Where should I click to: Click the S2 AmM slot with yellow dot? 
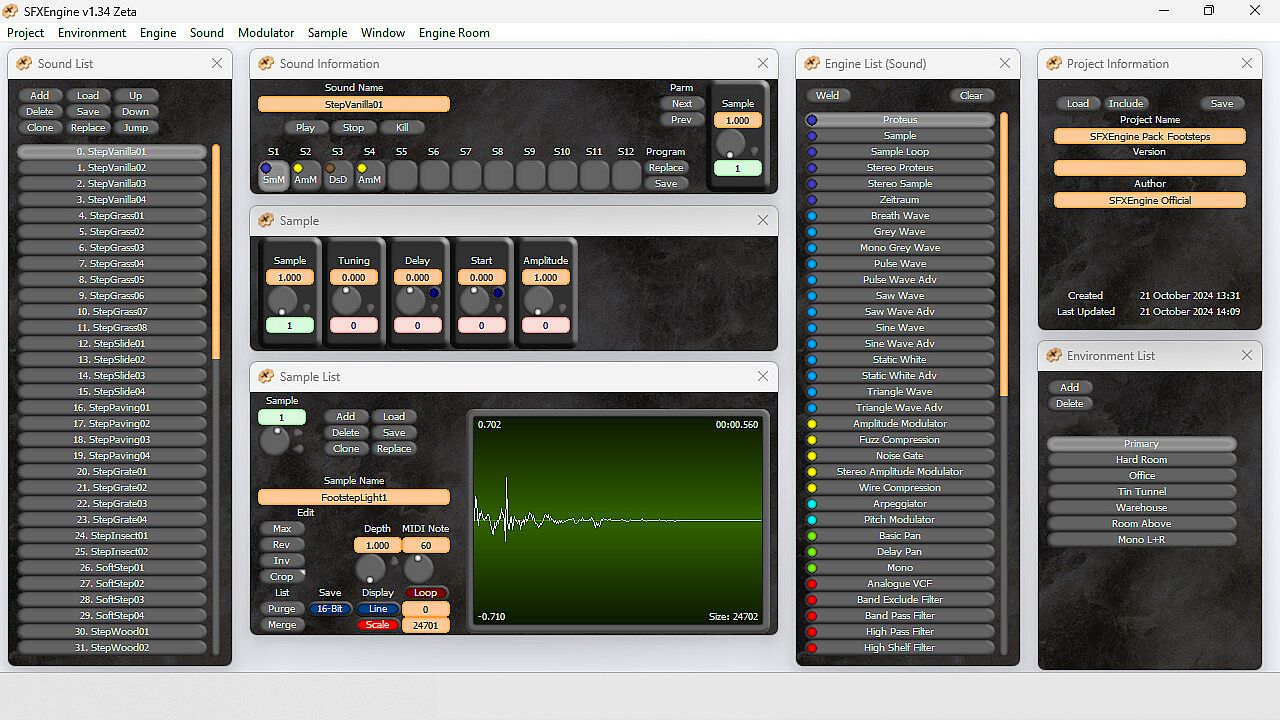click(x=305, y=176)
